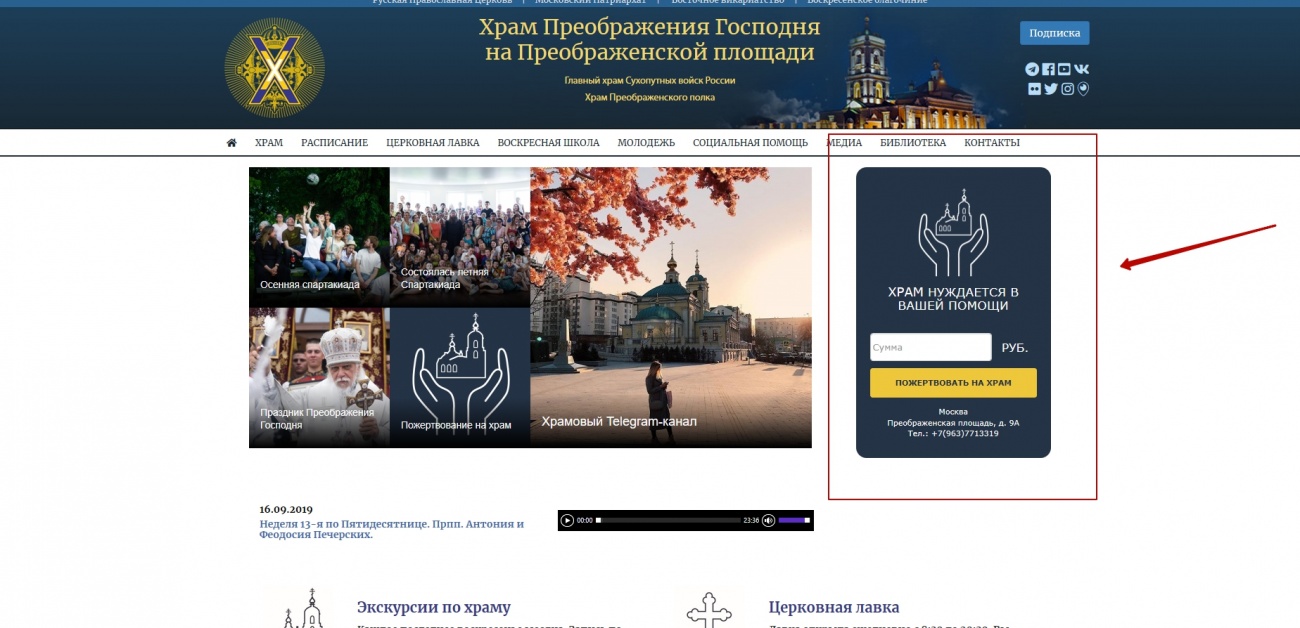Open the Twitter bird icon
Image resolution: width=1300 pixels, height=628 pixels.
coord(1051,89)
